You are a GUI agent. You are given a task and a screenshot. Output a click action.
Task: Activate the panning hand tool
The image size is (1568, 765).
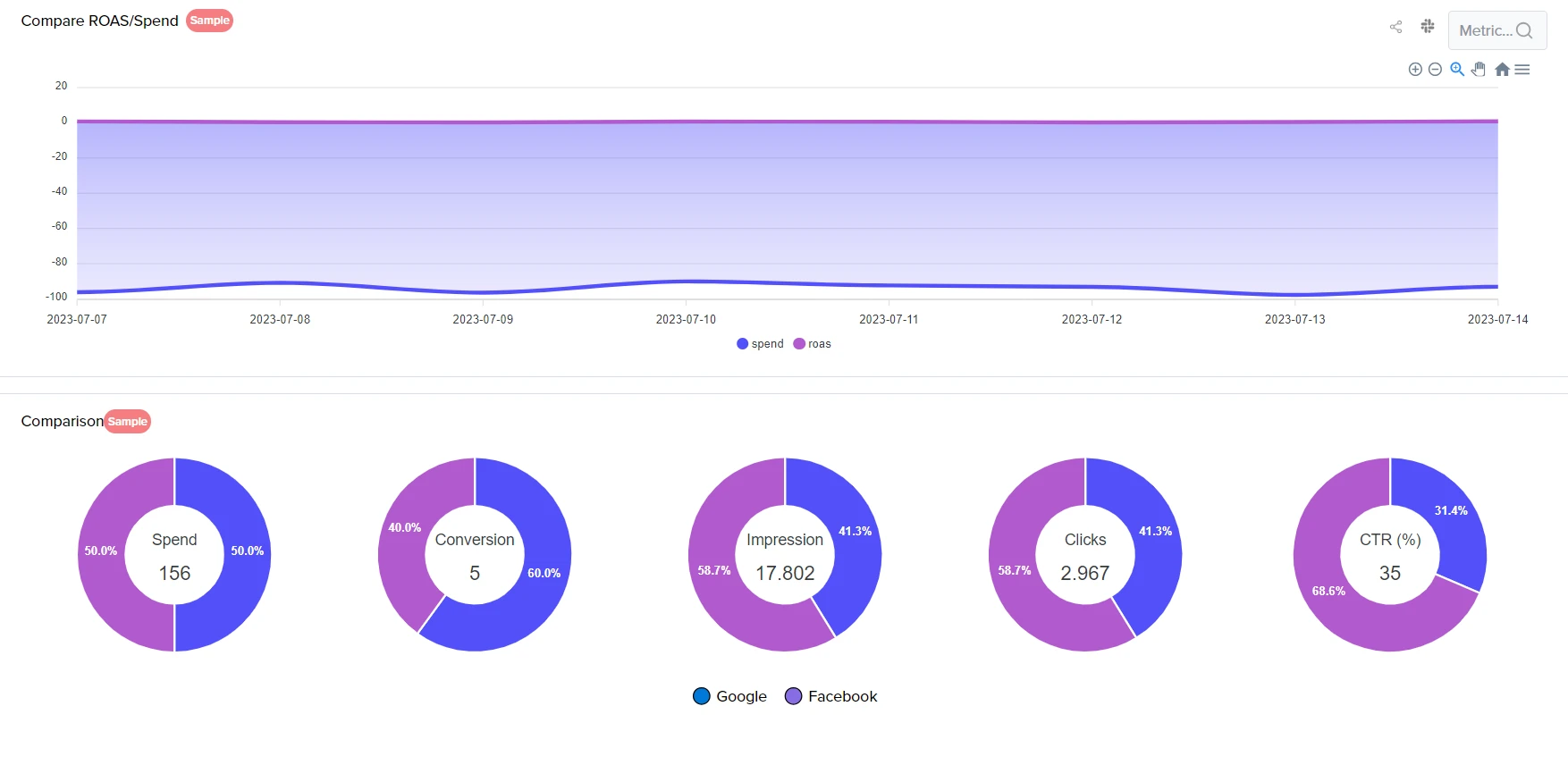point(1479,70)
